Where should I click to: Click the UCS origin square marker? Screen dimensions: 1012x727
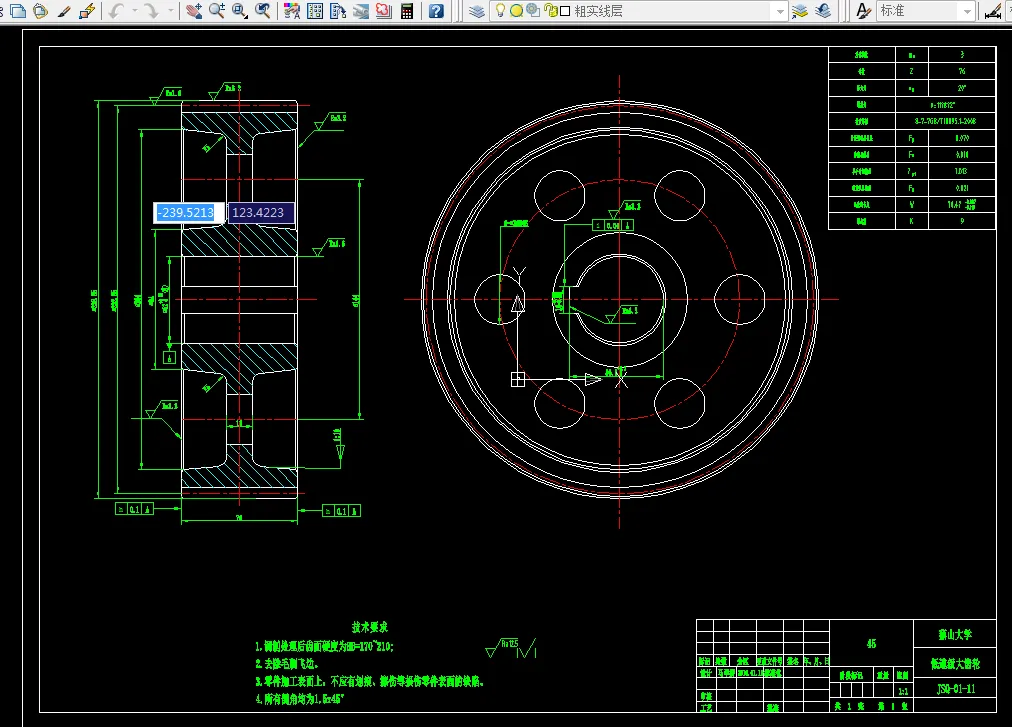pos(518,380)
